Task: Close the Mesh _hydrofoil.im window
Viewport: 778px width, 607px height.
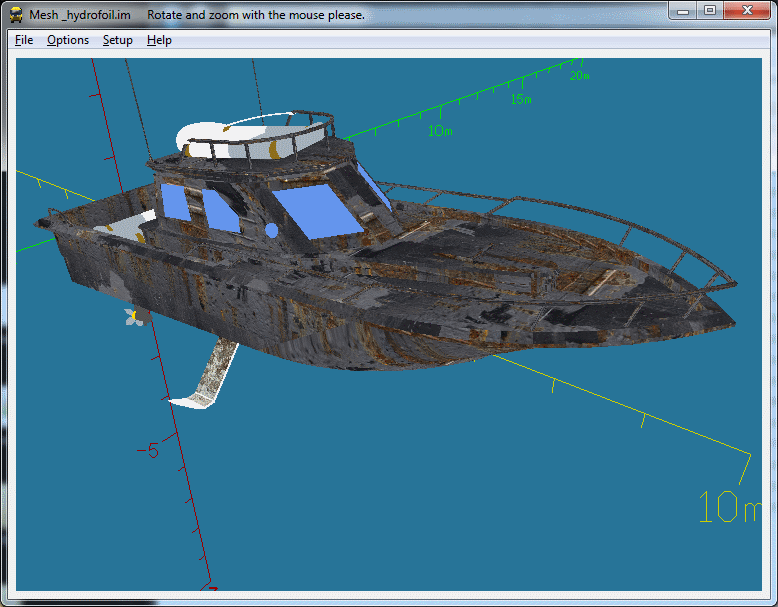Action: coord(745,11)
